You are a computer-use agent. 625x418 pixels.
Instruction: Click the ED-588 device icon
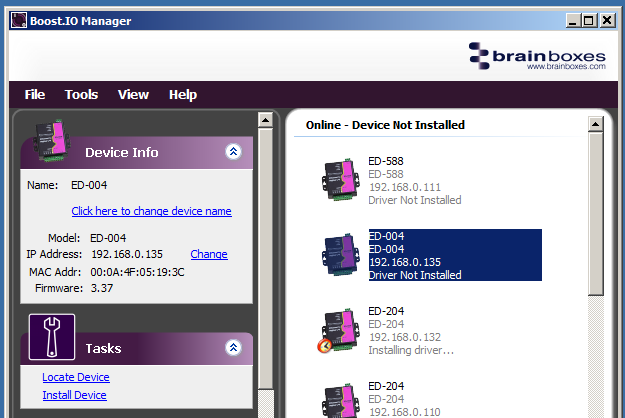(340, 180)
